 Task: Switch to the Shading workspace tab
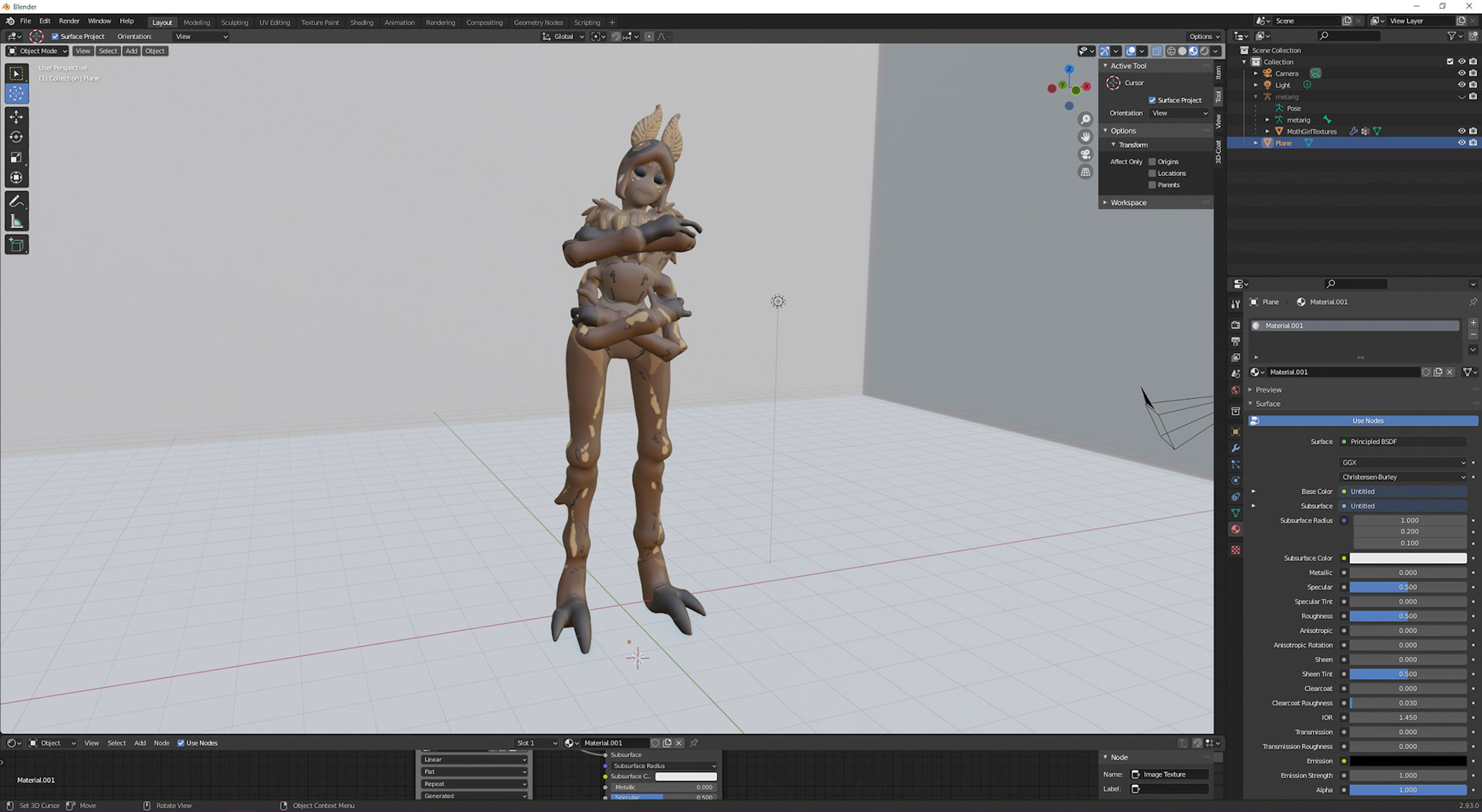click(361, 22)
